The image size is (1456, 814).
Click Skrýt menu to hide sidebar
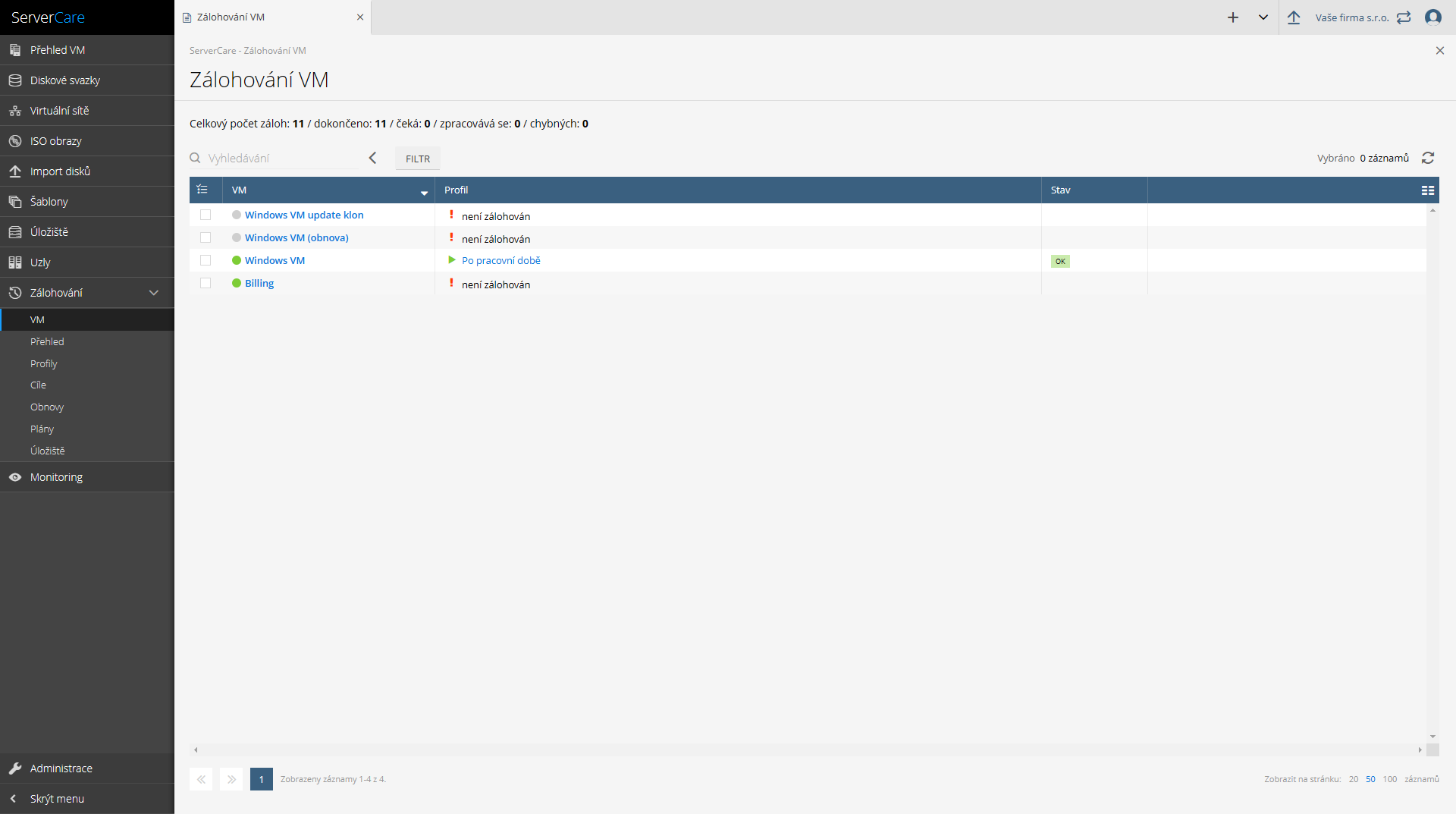pos(87,799)
